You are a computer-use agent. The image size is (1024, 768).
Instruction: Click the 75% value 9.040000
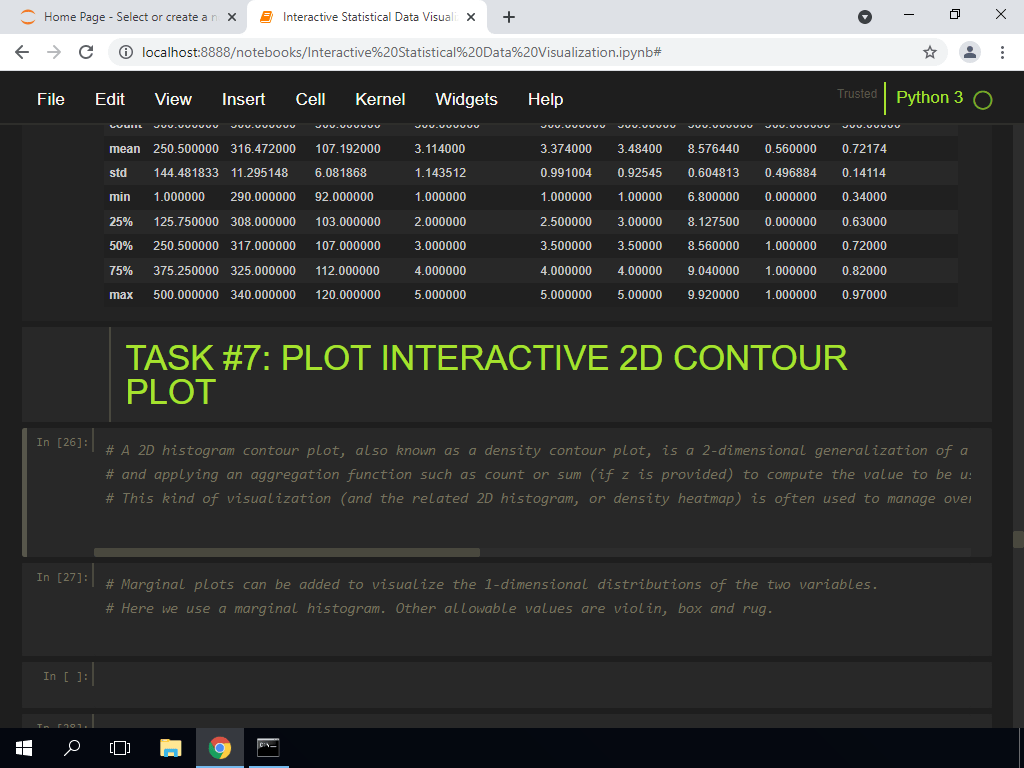(713, 271)
